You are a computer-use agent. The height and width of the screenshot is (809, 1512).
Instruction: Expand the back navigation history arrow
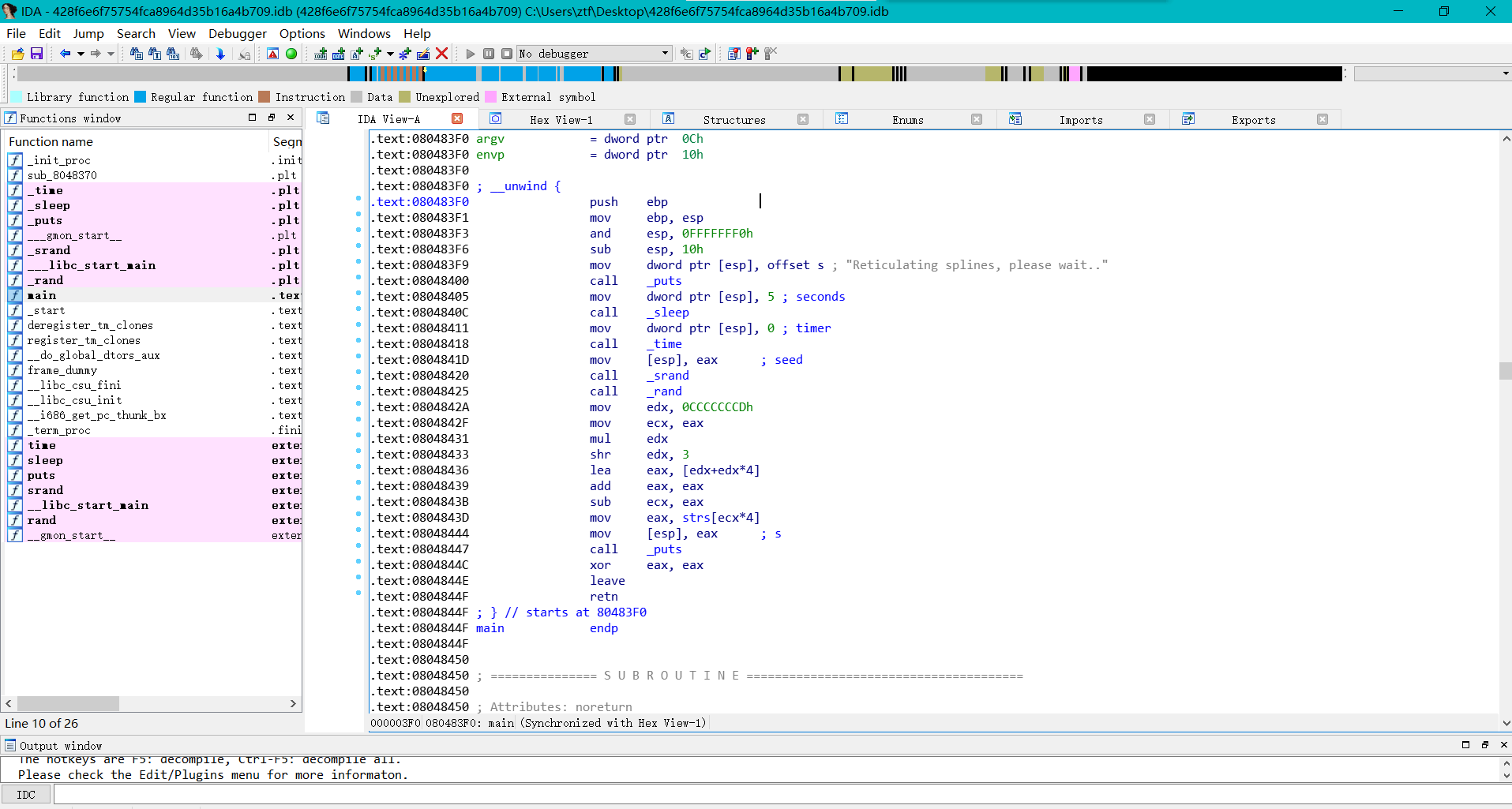click(x=81, y=54)
